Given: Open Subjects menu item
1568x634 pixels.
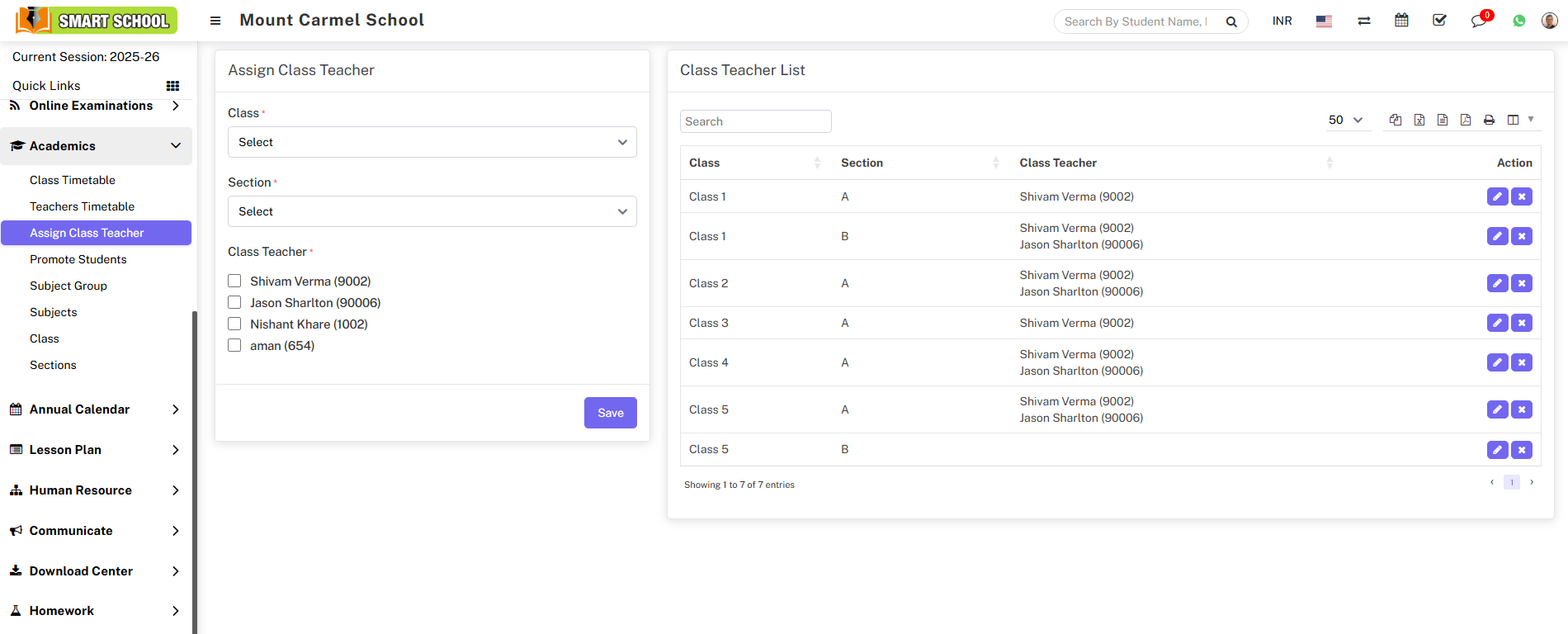Looking at the screenshot, I should (54, 312).
